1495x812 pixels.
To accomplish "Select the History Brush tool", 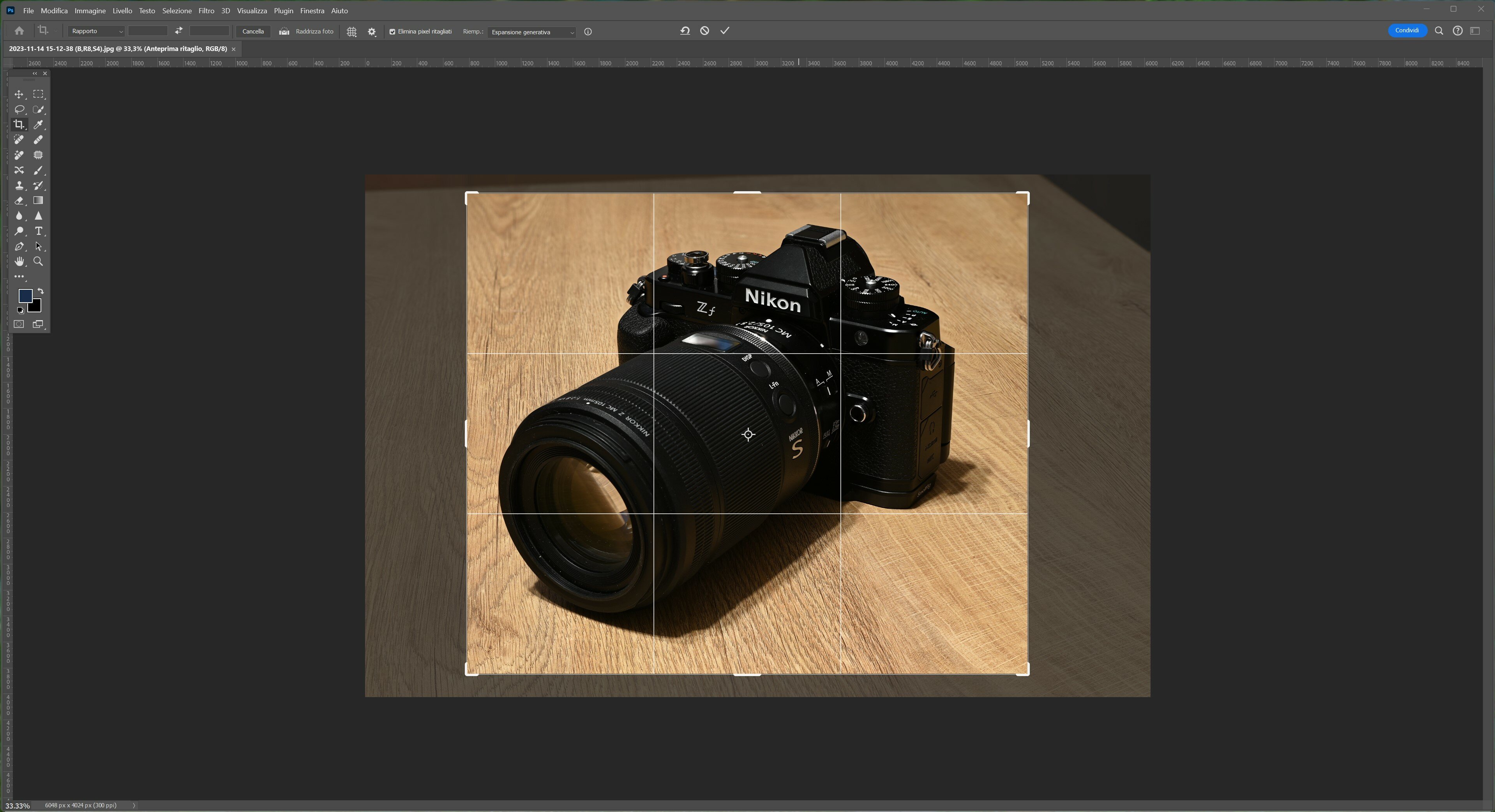I will [38, 186].
